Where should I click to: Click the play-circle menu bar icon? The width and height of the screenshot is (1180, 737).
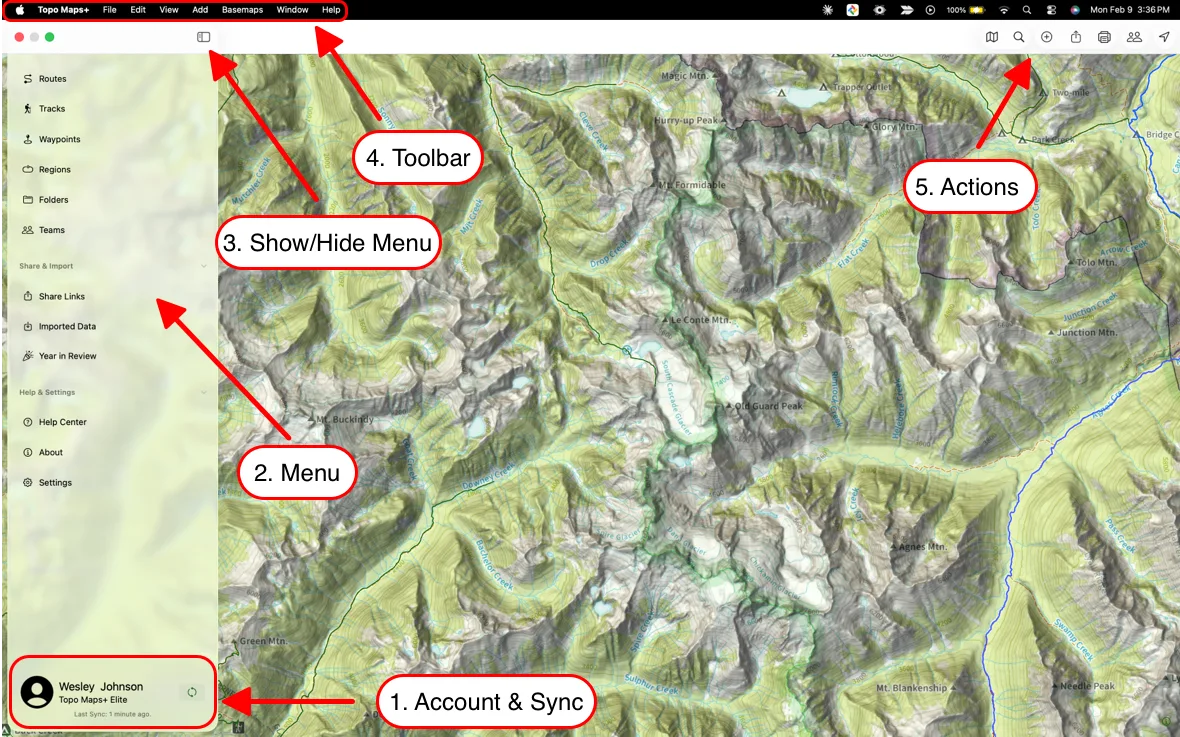click(931, 10)
